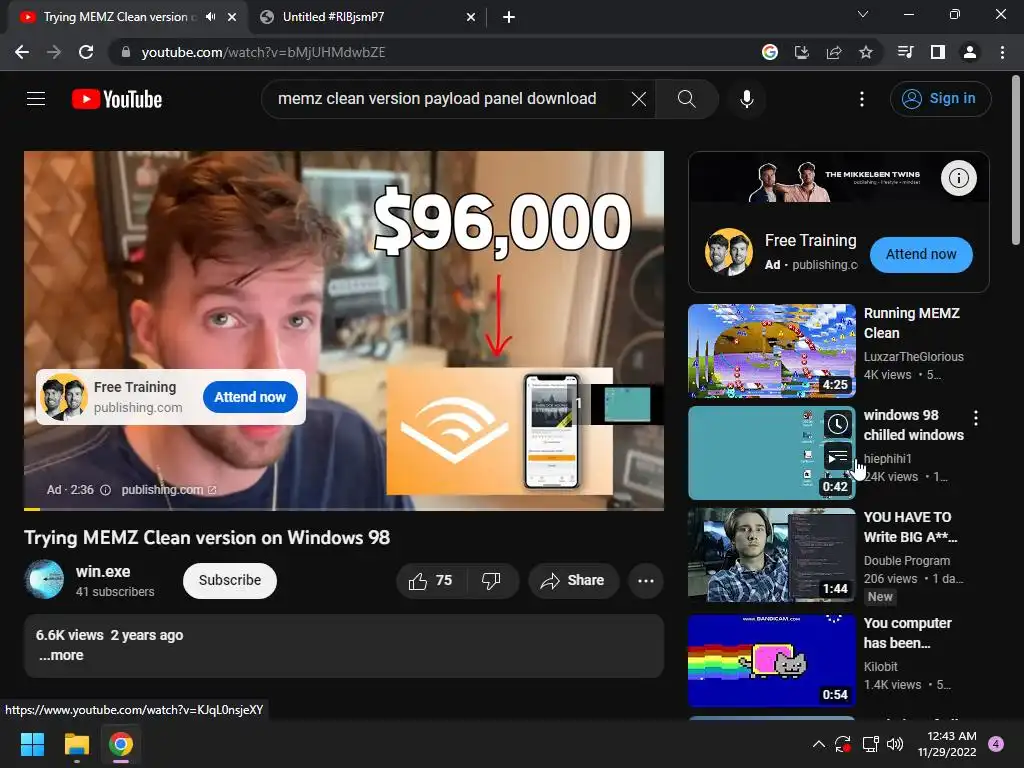The height and width of the screenshot is (768, 1024).
Task: View site information padlock
Action: (126, 52)
